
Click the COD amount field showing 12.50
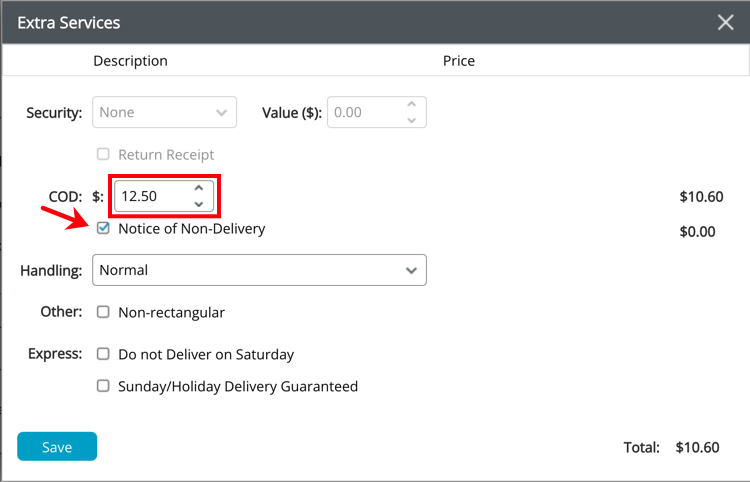pyautogui.click(x=150, y=196)
